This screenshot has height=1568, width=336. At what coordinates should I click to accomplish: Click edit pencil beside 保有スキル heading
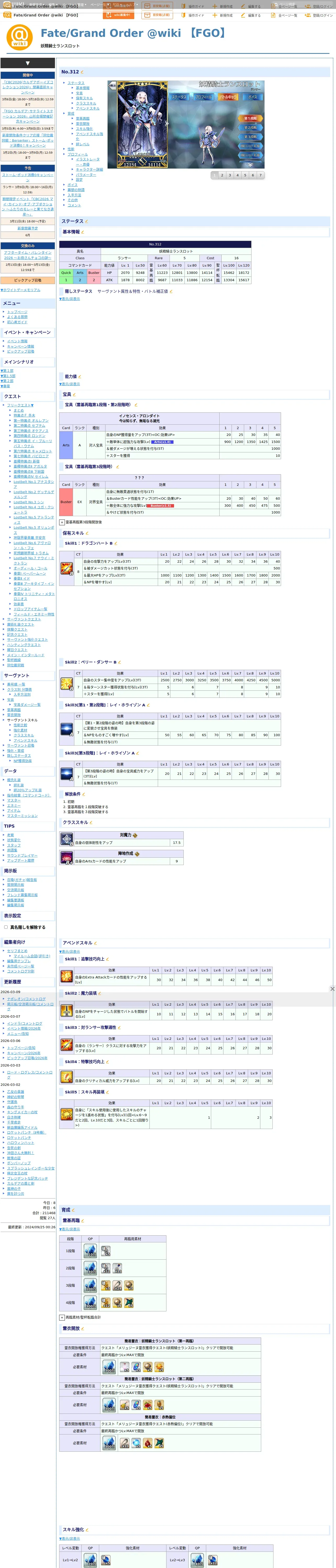pos(87,533)
